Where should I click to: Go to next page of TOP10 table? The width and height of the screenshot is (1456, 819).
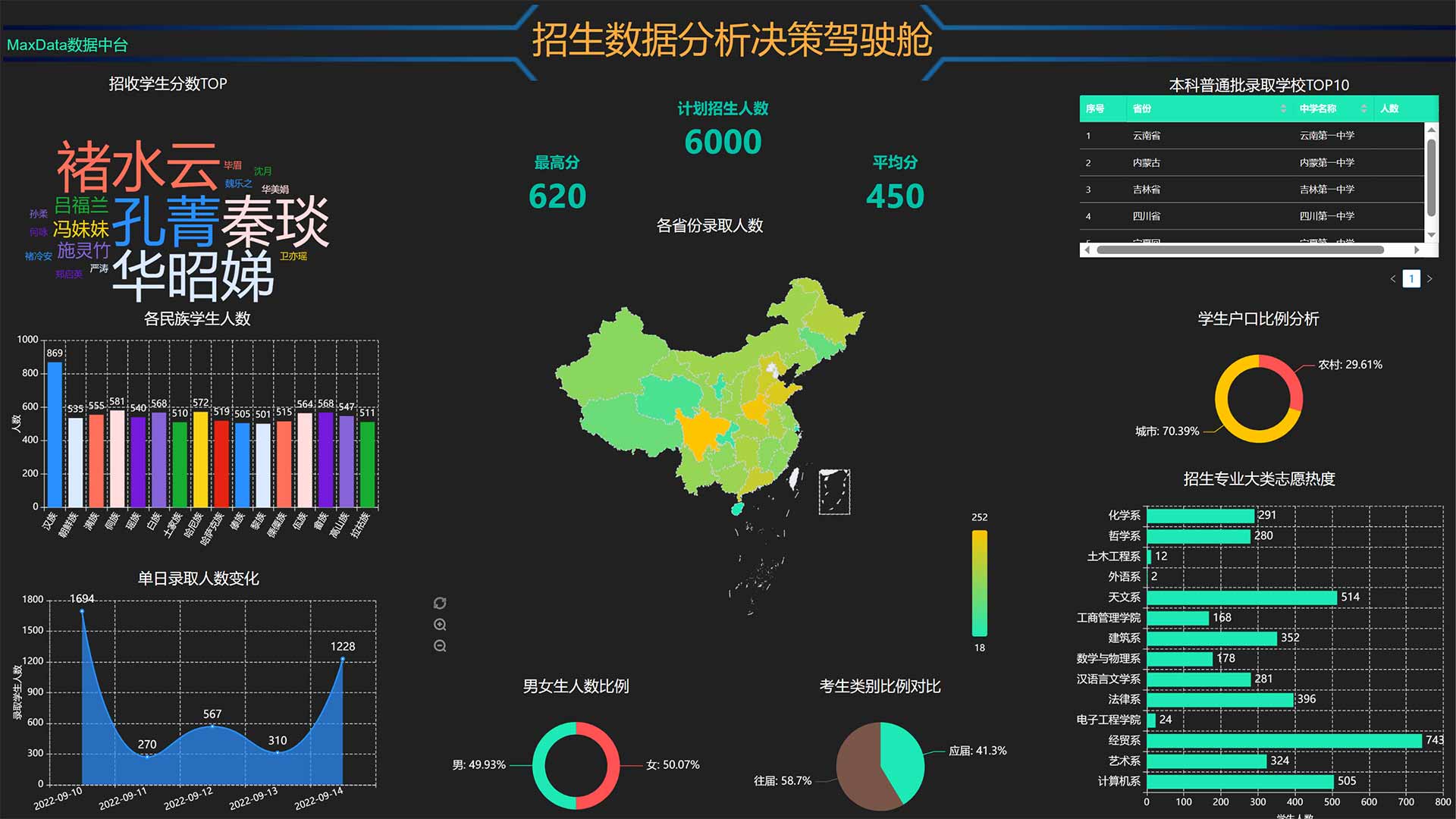click(1429, 279)
